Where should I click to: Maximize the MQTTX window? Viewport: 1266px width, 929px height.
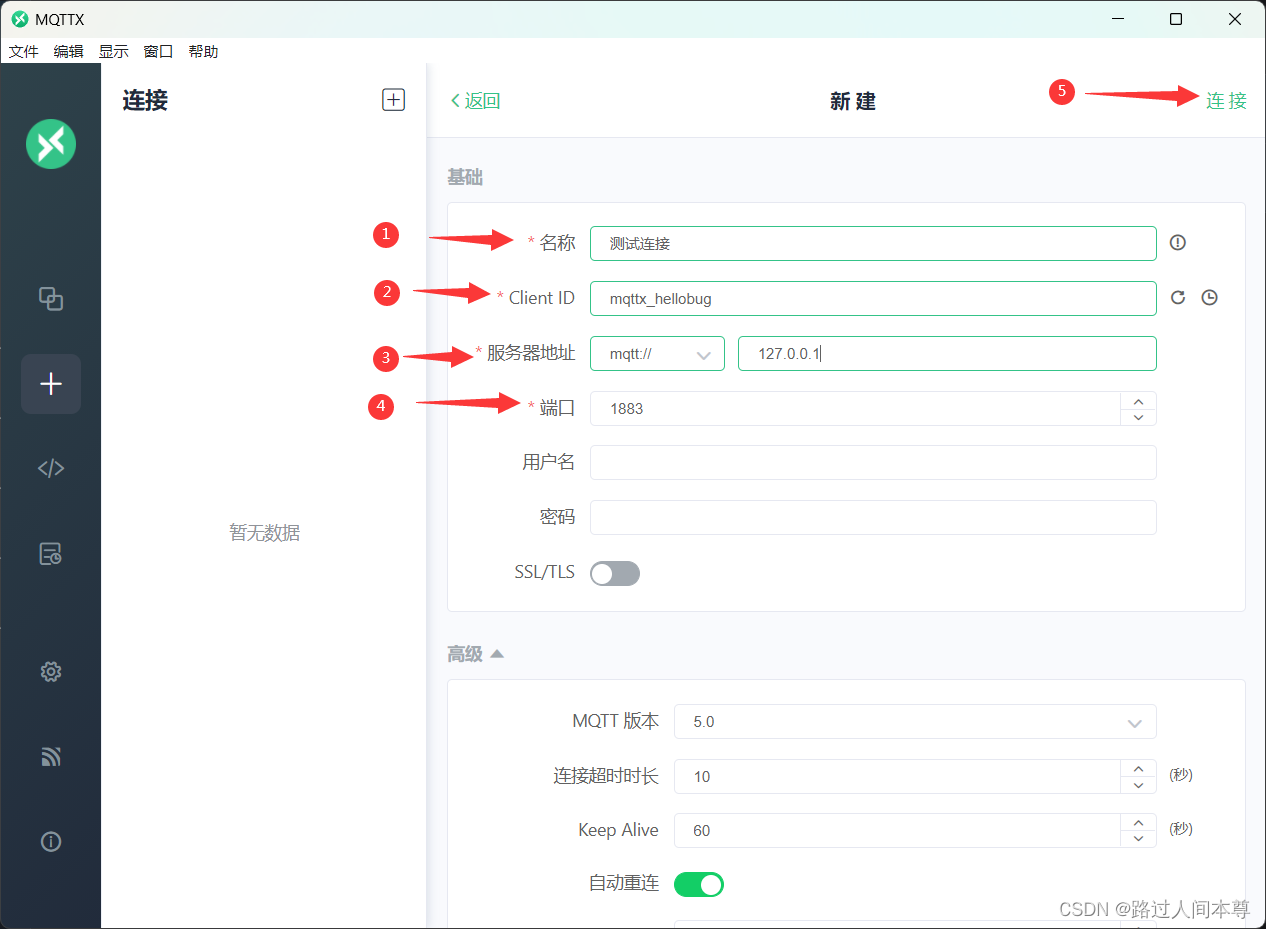click(x=1176, y=19)
